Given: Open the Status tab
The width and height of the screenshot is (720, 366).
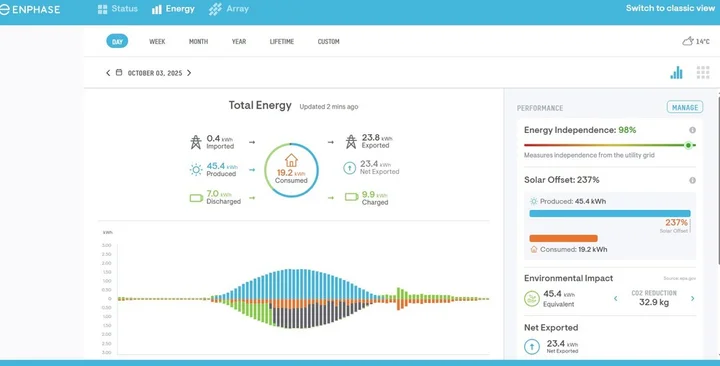Looking at the screenshot, I should pyautogui.click(x=118, y=9).
